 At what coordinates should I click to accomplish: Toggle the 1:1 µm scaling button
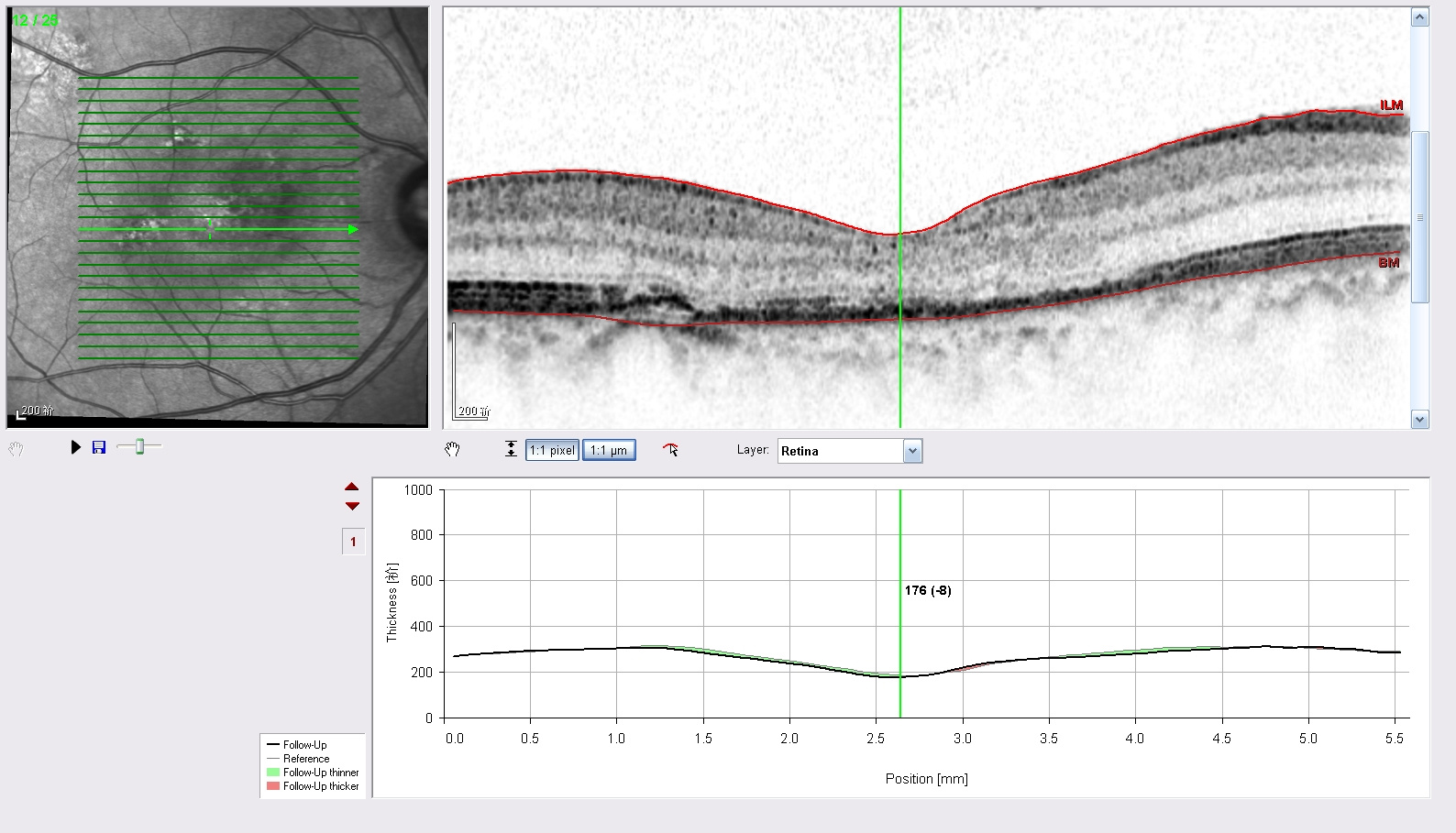pyautogui.click(x=609, y=450)
